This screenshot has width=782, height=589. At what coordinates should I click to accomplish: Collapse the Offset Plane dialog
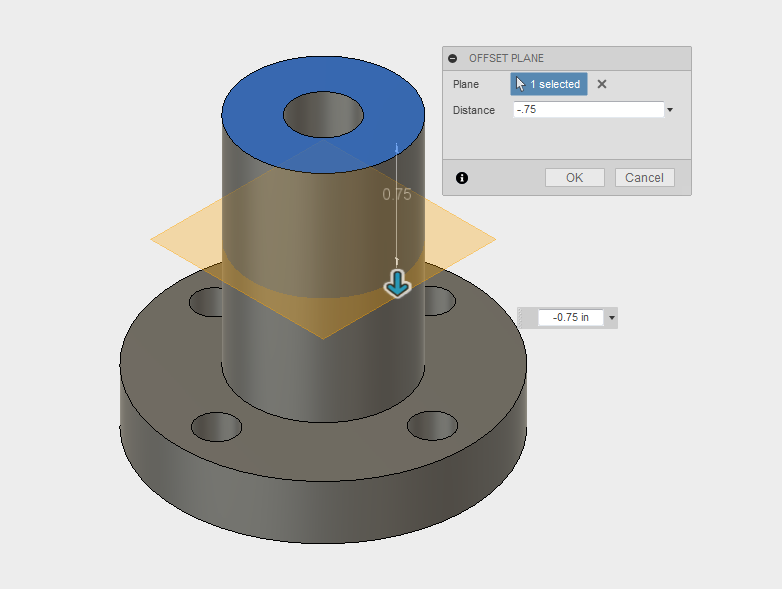pyautogui.click(x=452, y=58)
